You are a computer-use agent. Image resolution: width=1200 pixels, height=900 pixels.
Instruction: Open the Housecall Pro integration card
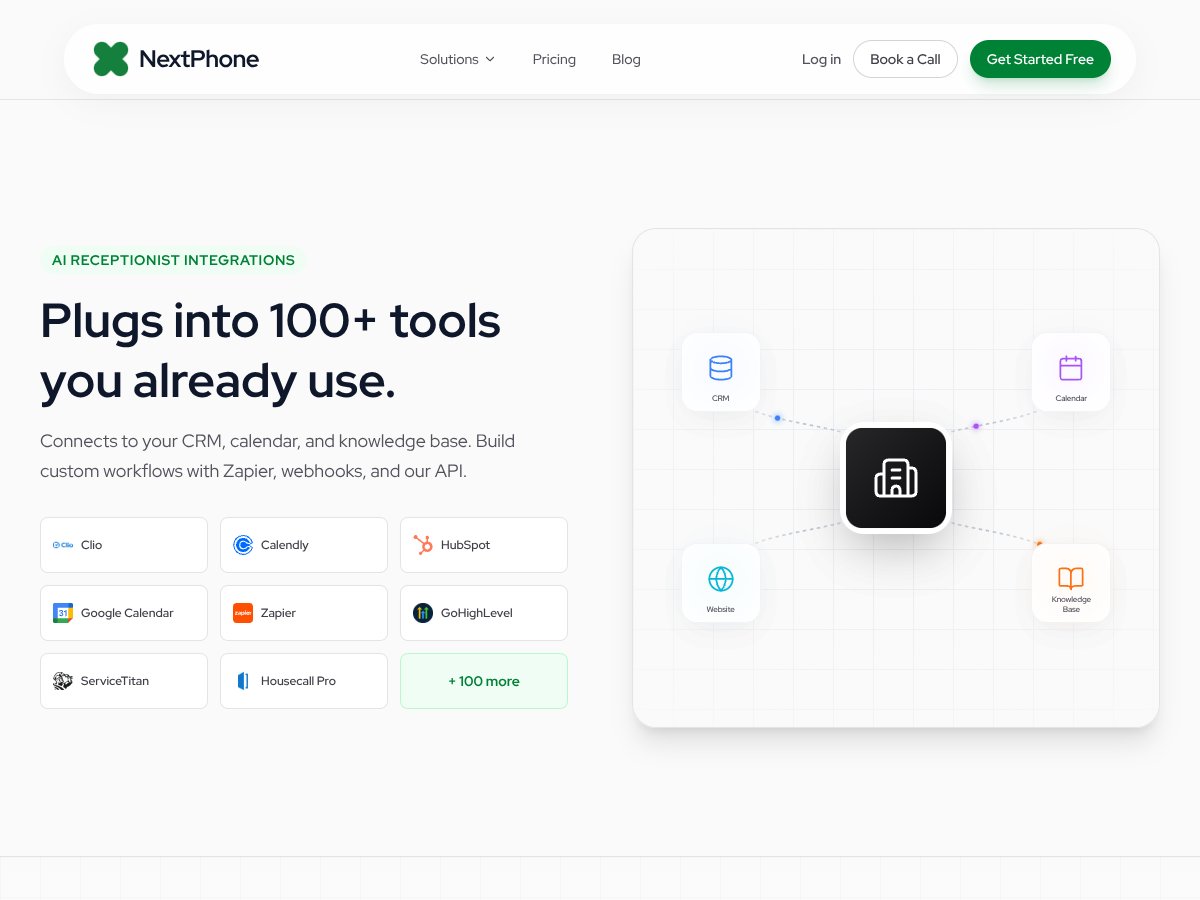304,681
